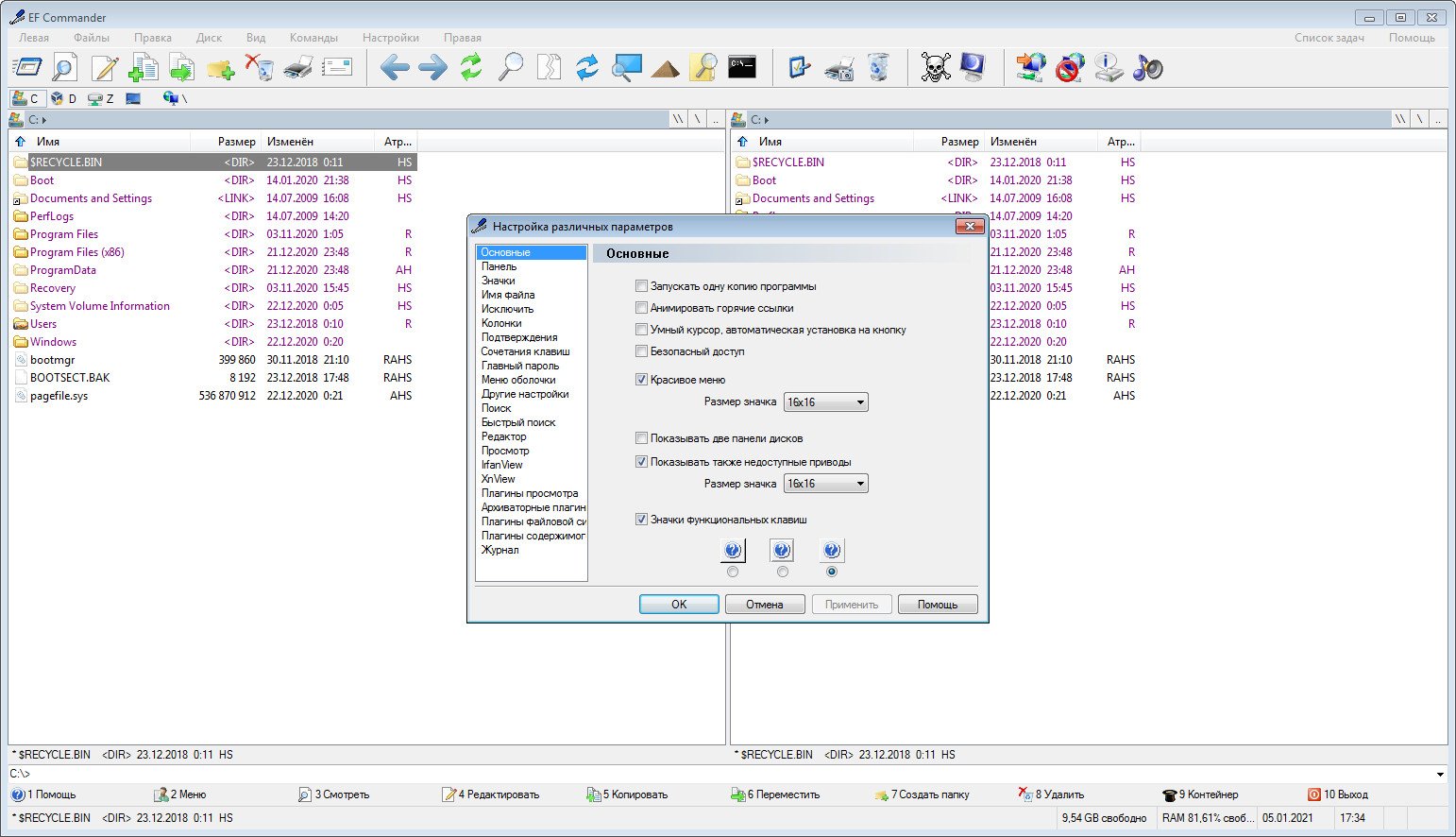Click the yellow folder with magnifier icon

tap(703, 67)
